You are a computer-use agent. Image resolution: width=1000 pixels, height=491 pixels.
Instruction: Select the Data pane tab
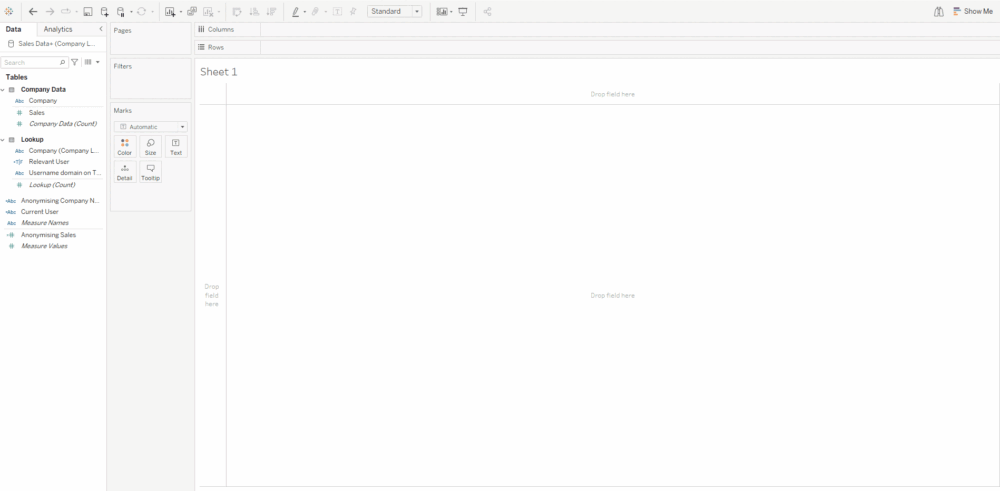pyautogui.click(x=13, y=29)
